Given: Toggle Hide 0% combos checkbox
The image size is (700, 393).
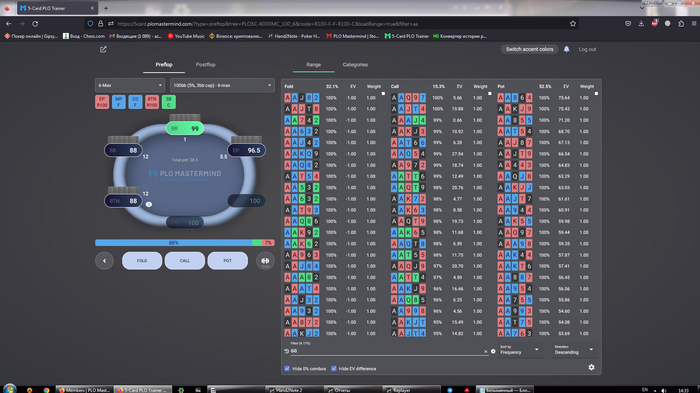Looking at the screenshot, I should [x=287, y=368].
